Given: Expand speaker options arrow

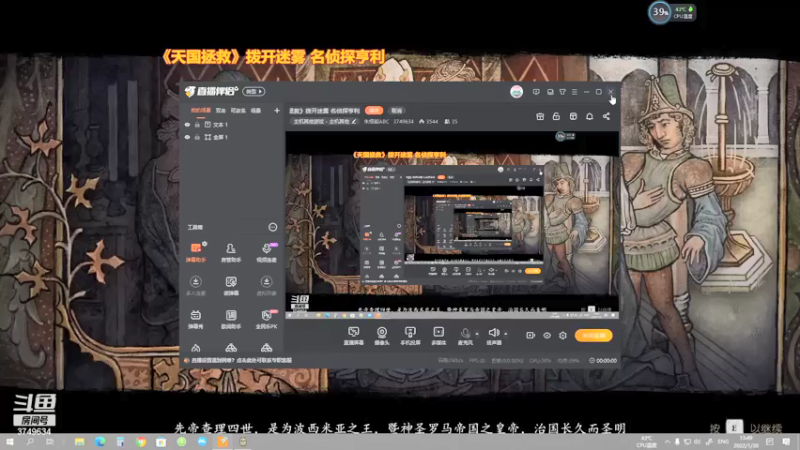Looking at the screenshot, I should tap(506, 334).
